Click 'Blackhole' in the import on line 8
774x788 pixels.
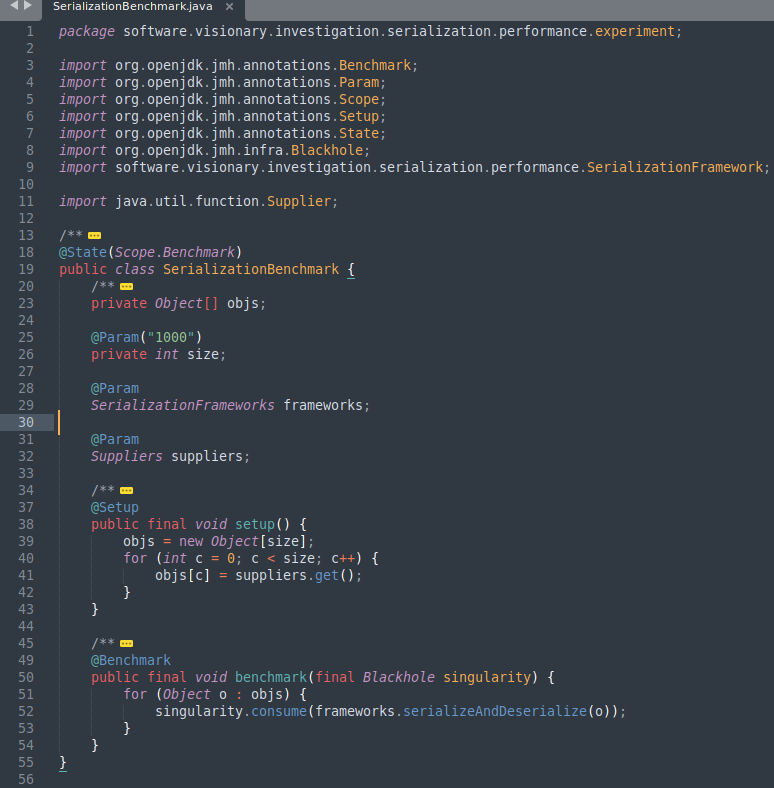(x=327, y=150)
